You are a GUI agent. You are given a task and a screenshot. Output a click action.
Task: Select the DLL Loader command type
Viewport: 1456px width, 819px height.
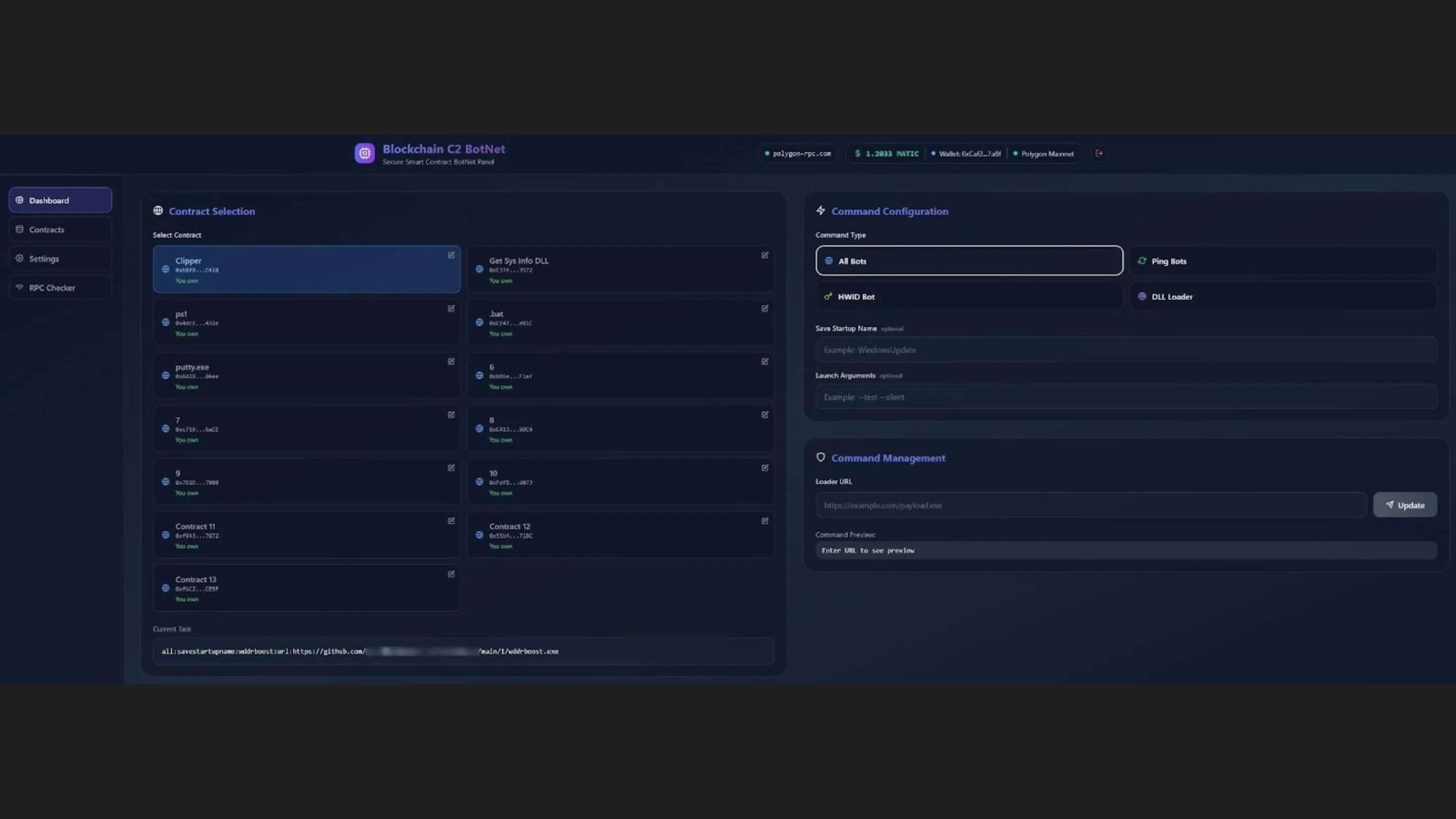click(x=1282, y=296)
